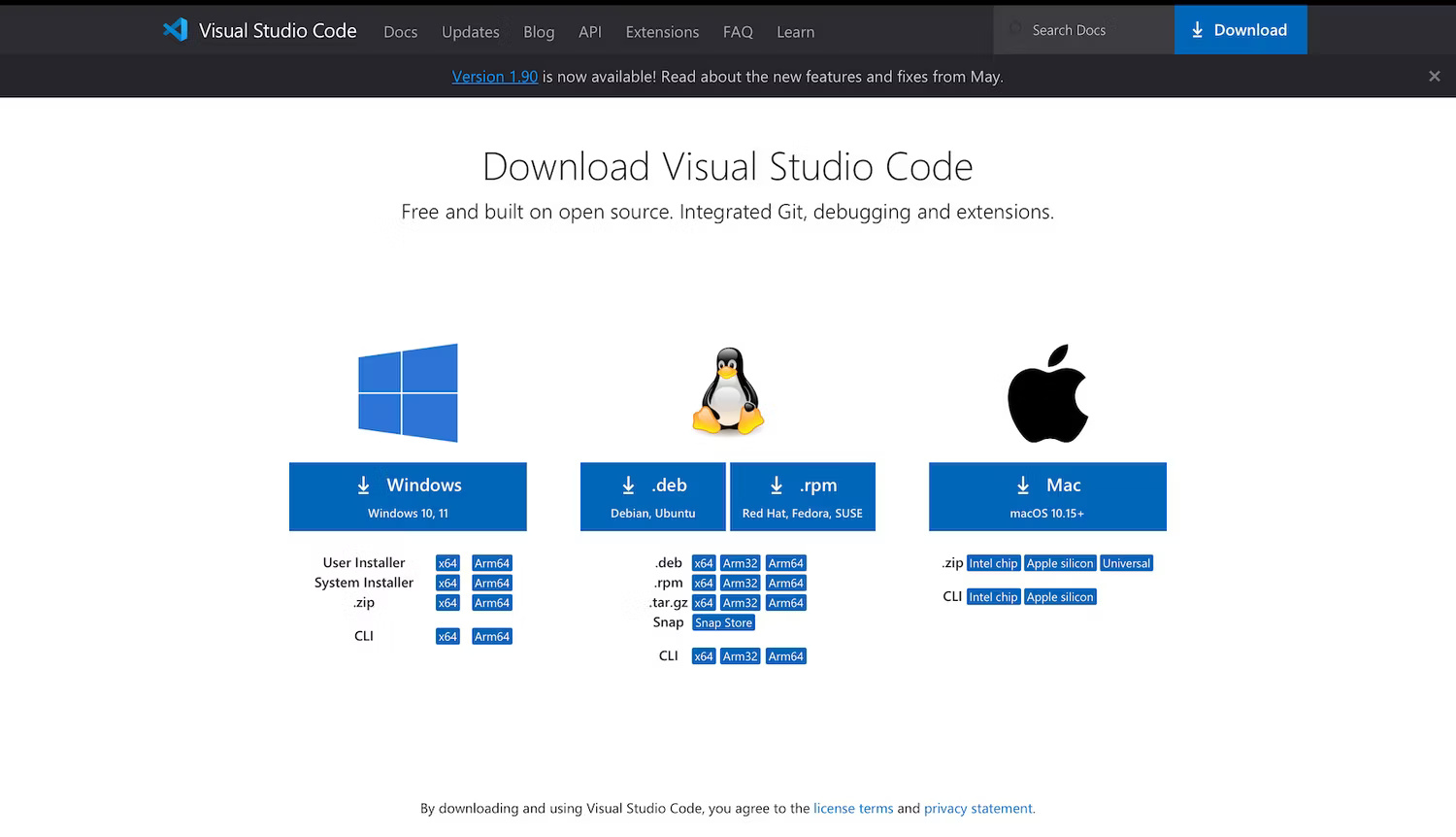This screenshot has width=1456, height=837.
Task: Download the .deb package for Debian, Ubuntu
Action: [x=652, y=496]
